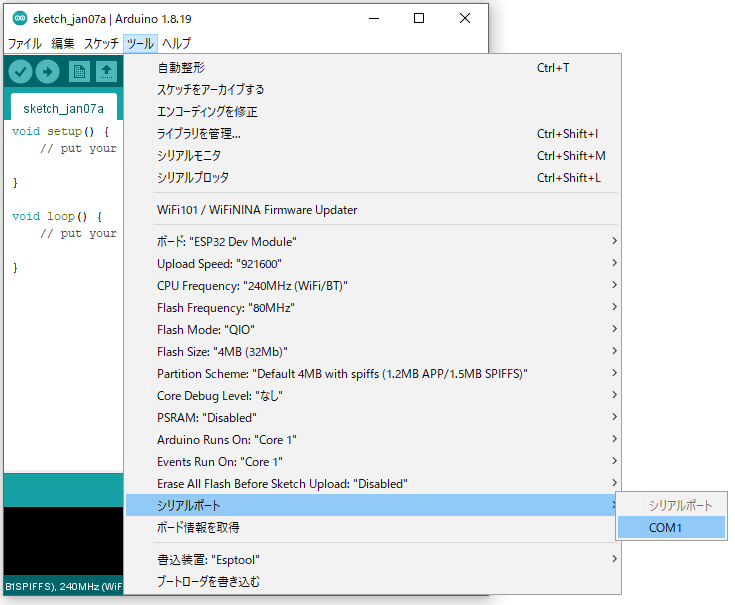Open the ヘルプ menu
Screen dimensions: 735x605
click(176, 44)
